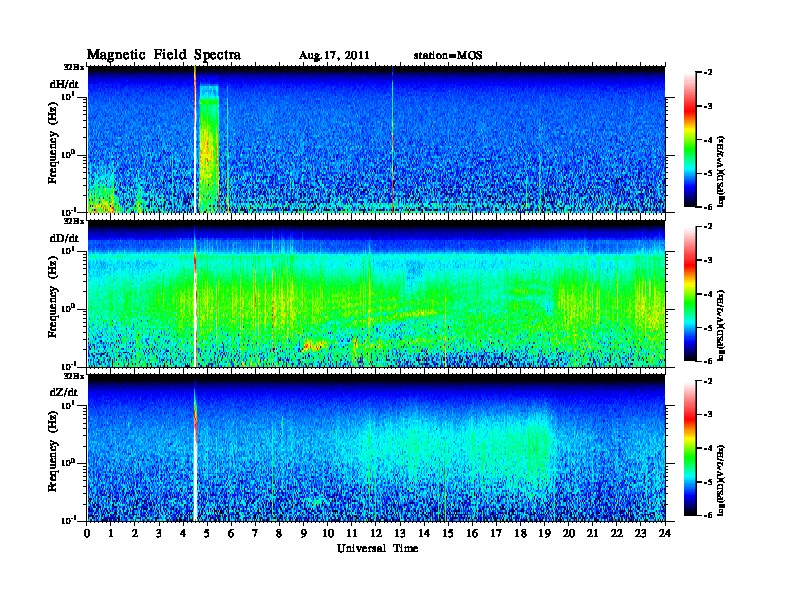This screenshot has height=612, width=792.
Task: Click the -5 tick of dD/dt color scale
Action: (708, 328)
